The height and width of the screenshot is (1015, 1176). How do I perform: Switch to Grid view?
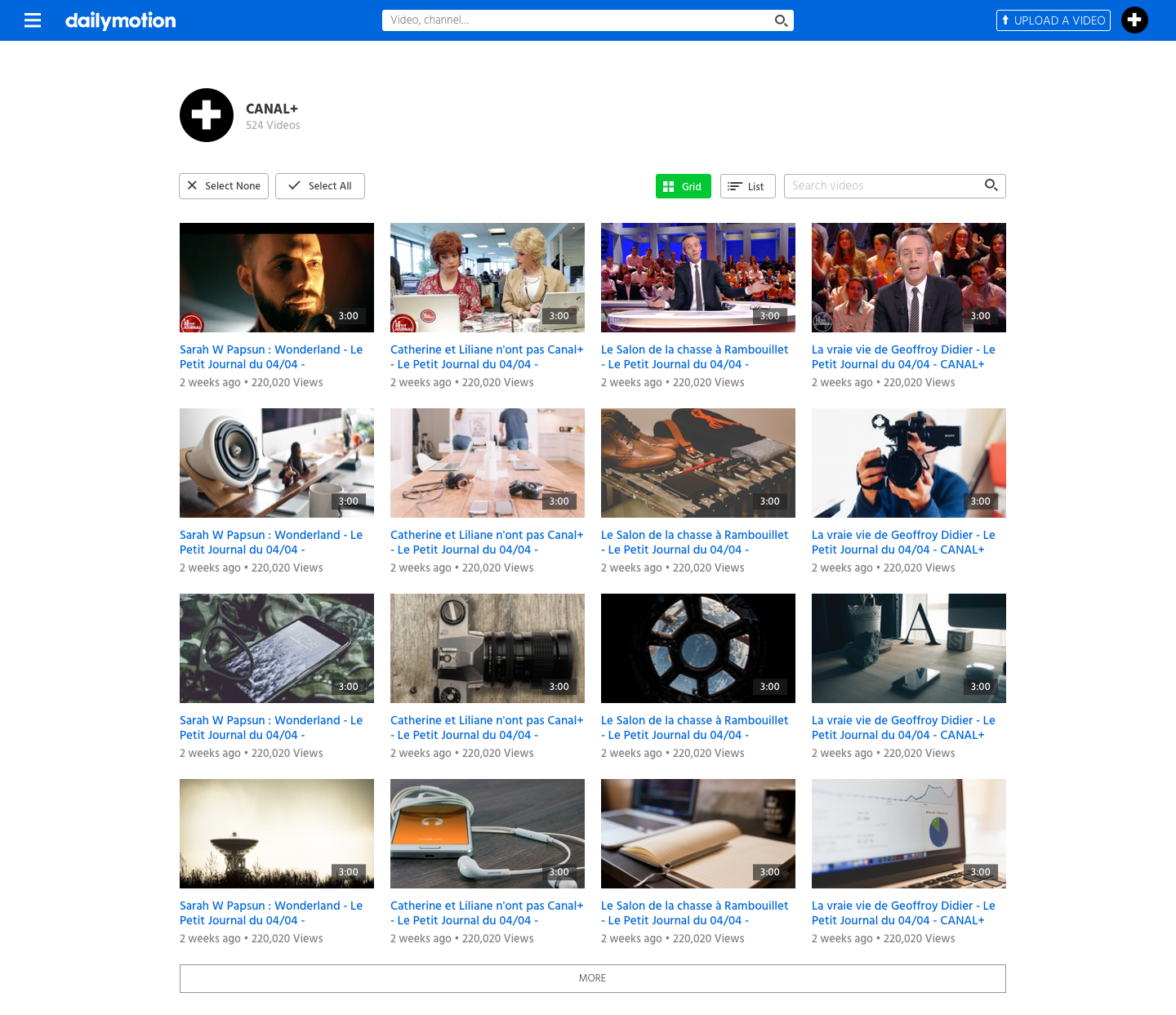(683, 186)
